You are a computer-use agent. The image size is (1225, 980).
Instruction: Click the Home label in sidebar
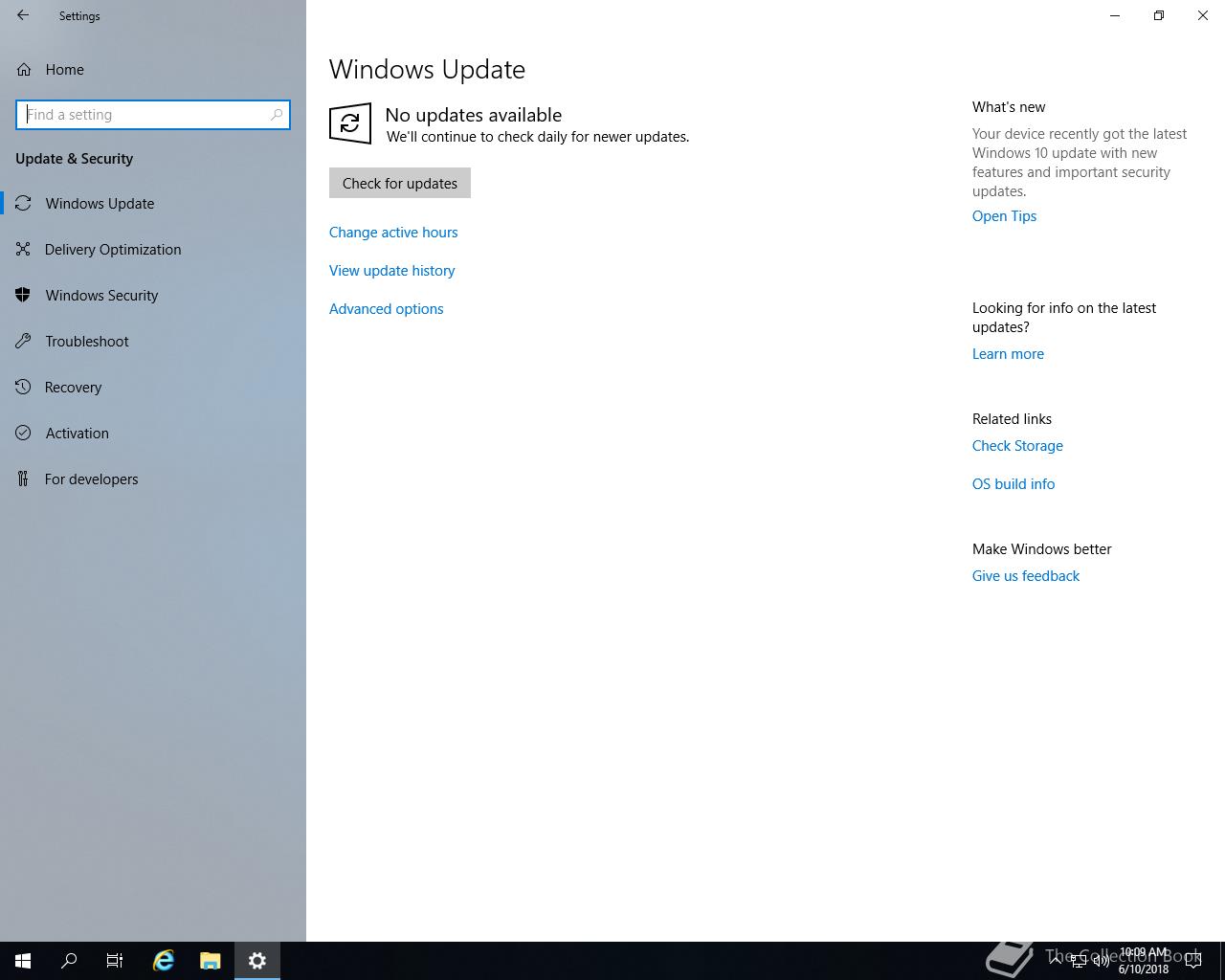coord(64,69)
